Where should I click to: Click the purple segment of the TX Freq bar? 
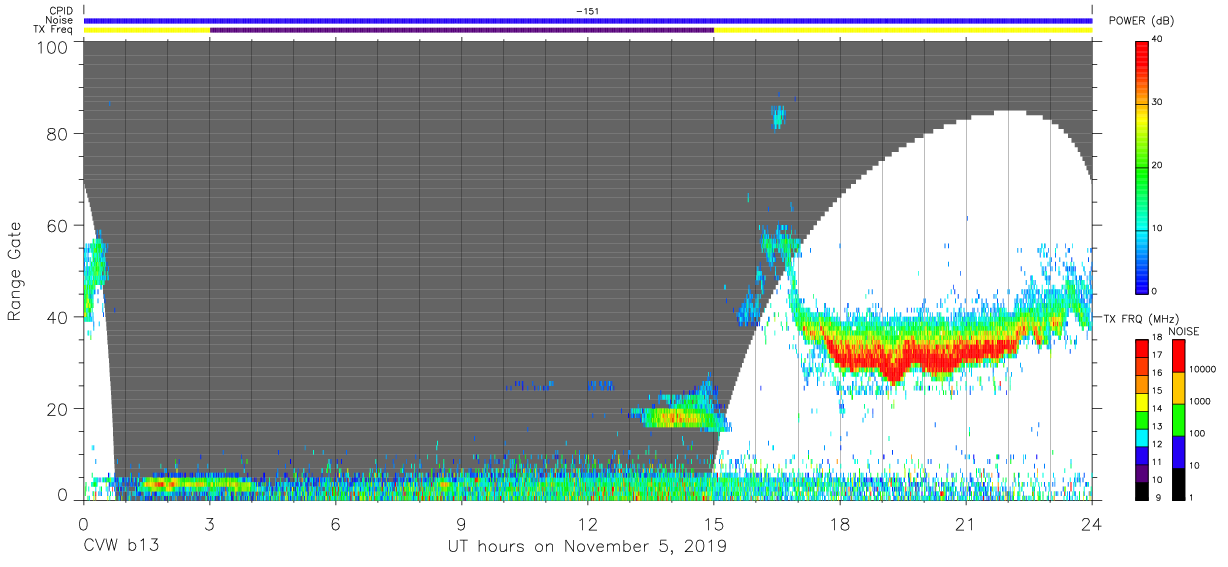(x=462, y=30)
